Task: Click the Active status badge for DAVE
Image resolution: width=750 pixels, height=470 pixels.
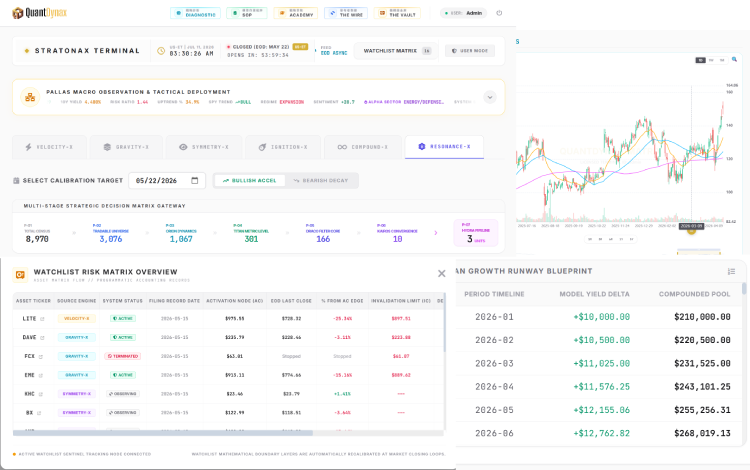Action: click(x=123, y=338)
